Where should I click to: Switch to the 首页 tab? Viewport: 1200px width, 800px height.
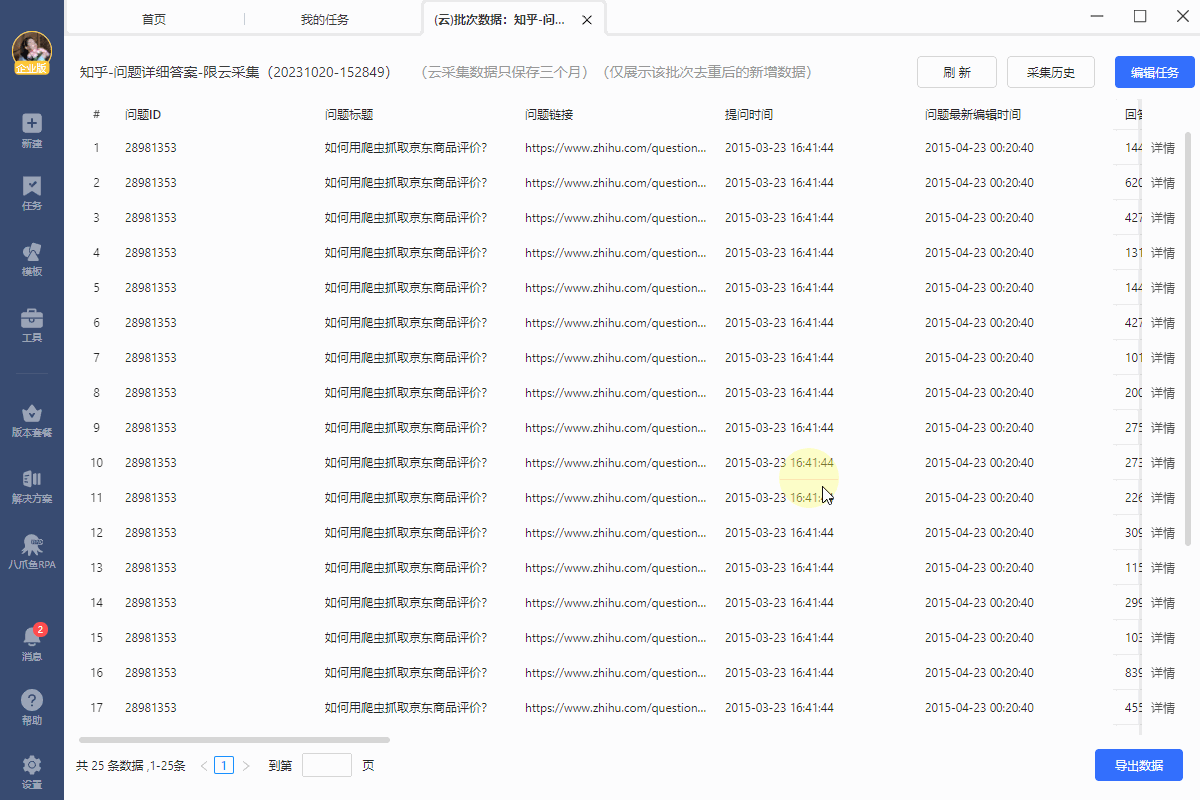pyautogui.click(x=154, y=19)
